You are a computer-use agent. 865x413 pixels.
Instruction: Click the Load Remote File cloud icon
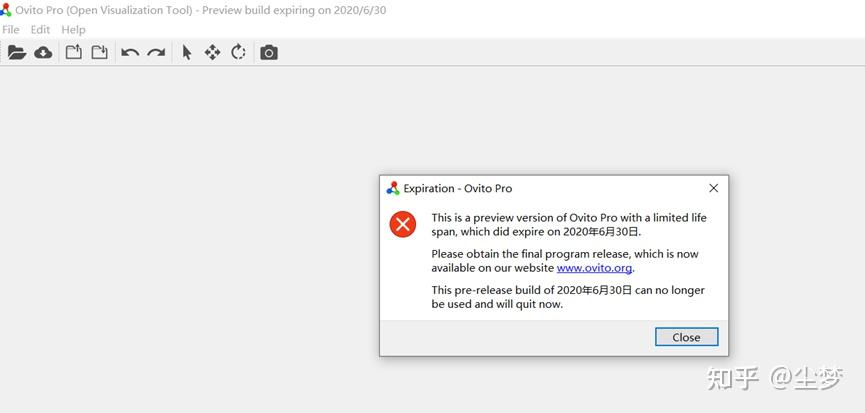[x=43, y=52]
